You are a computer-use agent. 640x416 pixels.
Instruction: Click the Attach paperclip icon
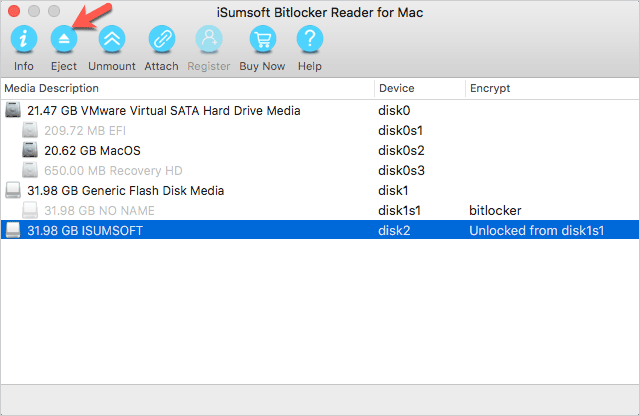[162, 39]
